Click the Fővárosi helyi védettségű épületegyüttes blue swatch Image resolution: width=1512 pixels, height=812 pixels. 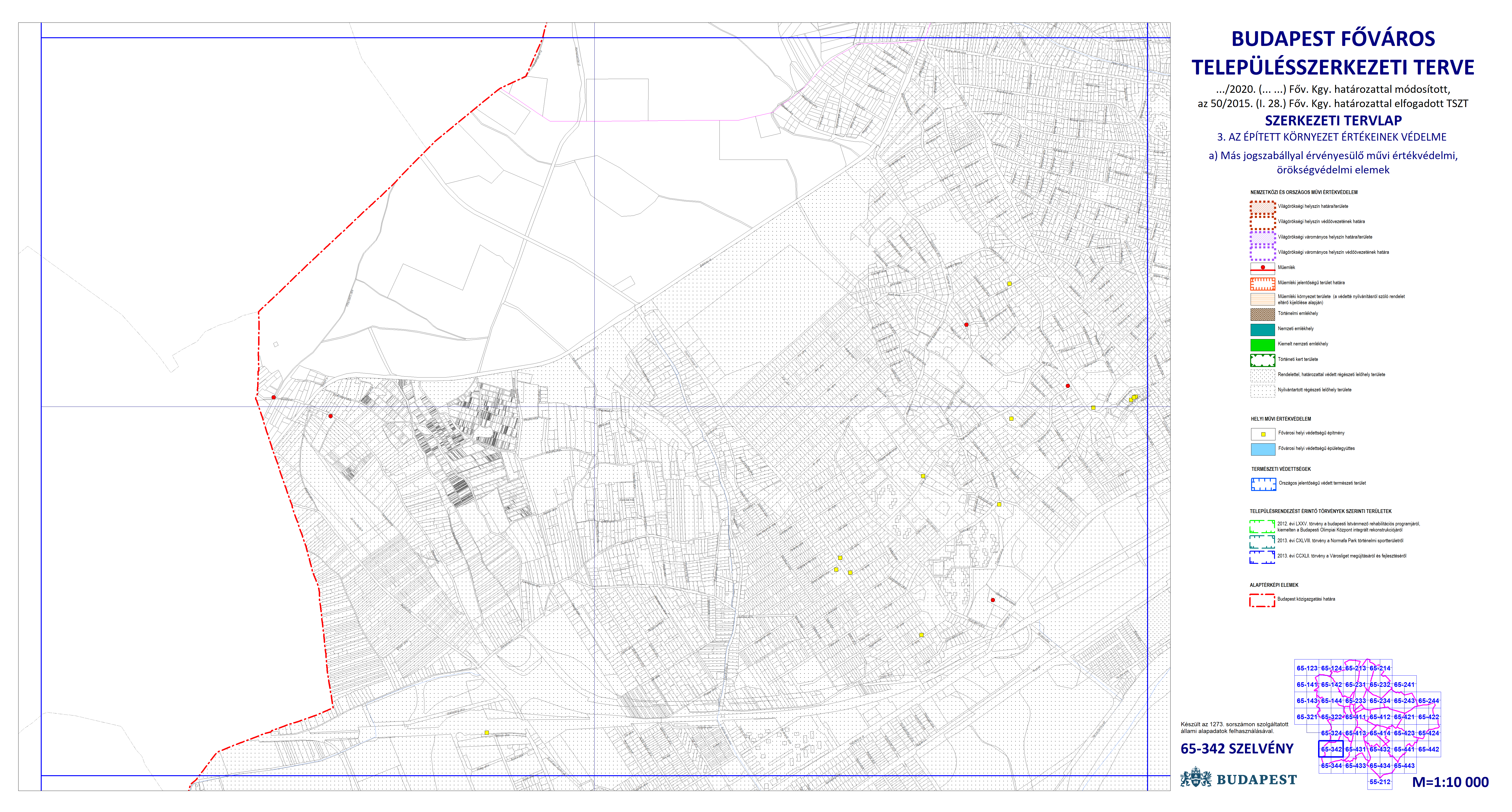pos(1263,449)
